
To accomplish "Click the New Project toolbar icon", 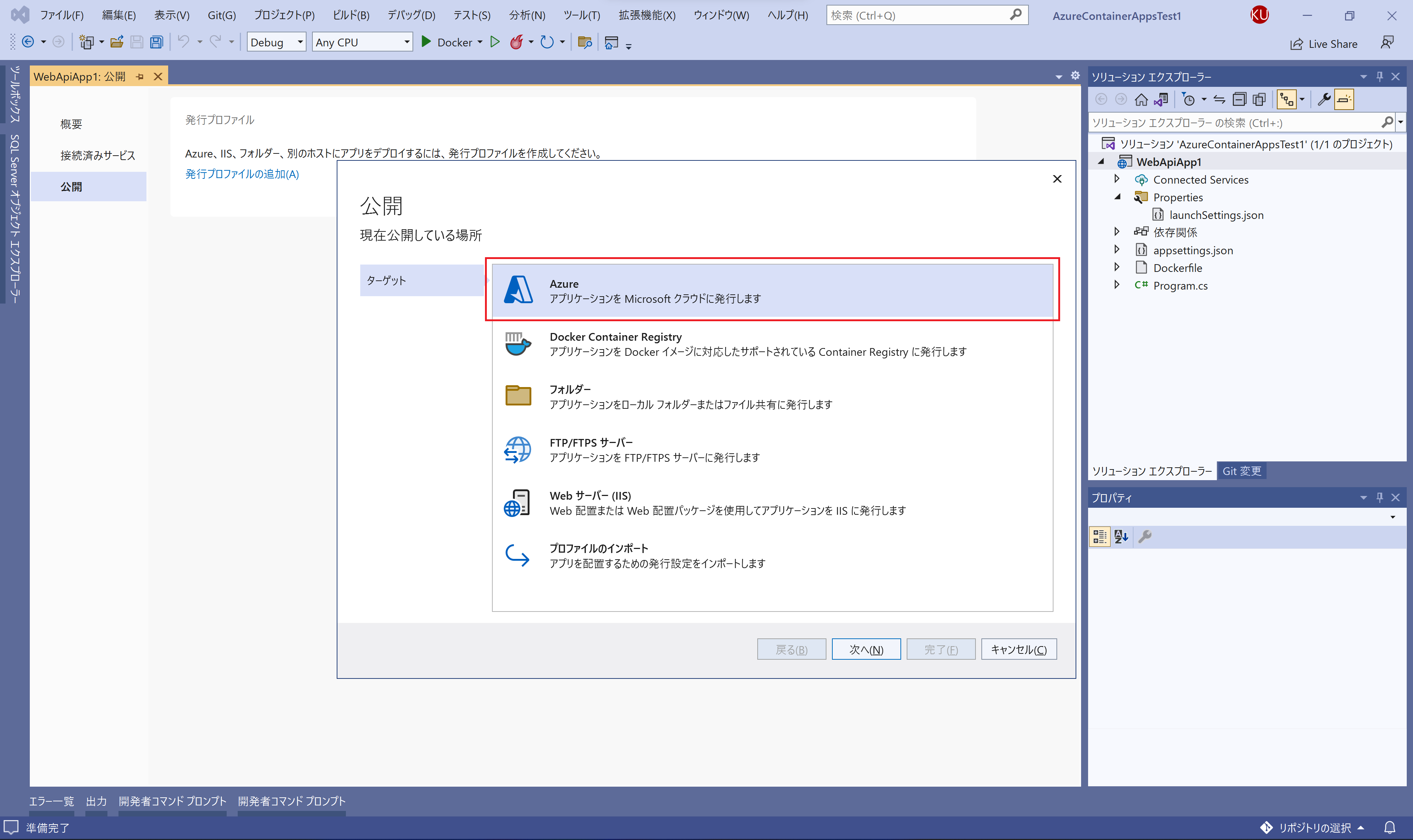I will 86,42.
